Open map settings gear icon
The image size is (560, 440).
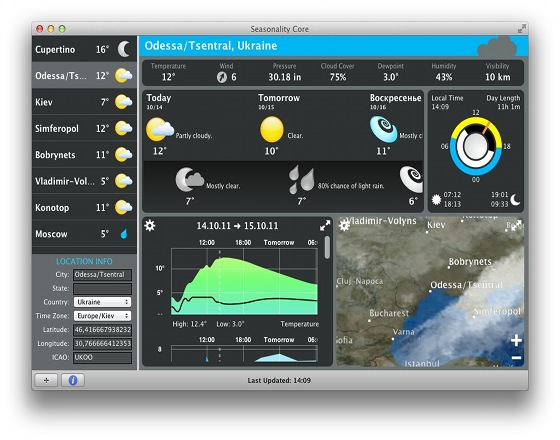(344, 226)
